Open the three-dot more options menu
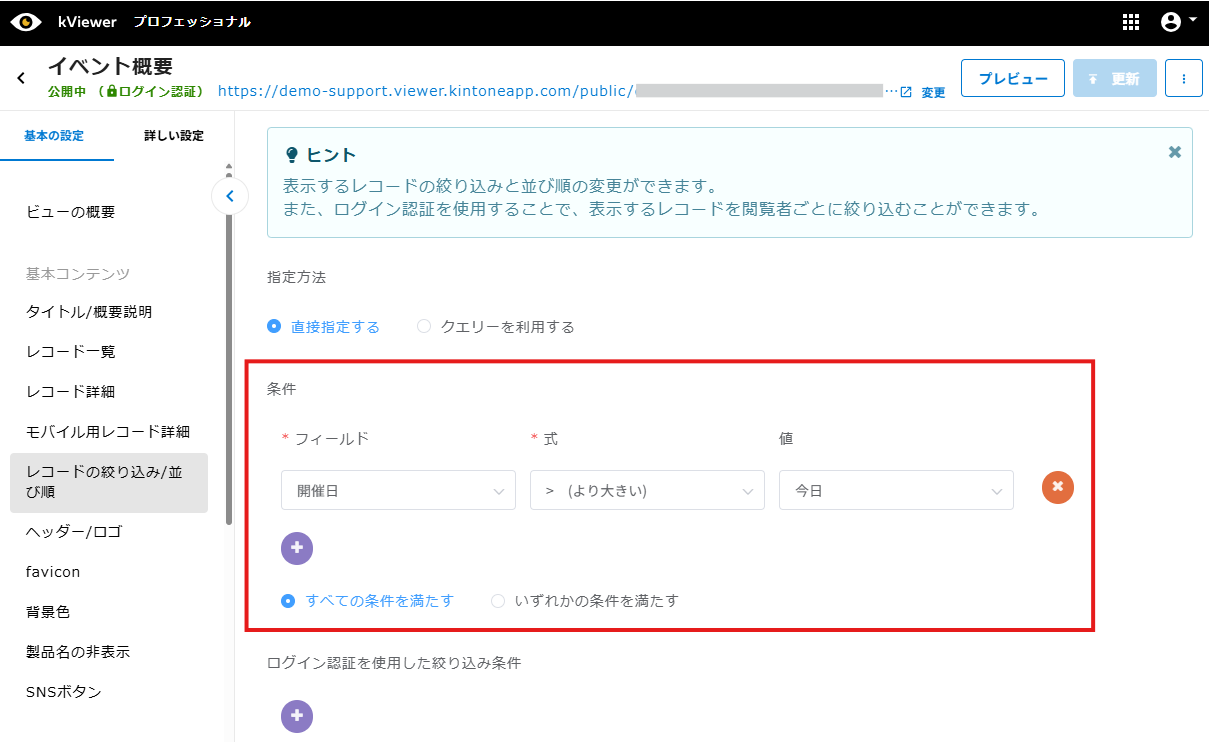1209x742 pixels. tap(1183, 78)
